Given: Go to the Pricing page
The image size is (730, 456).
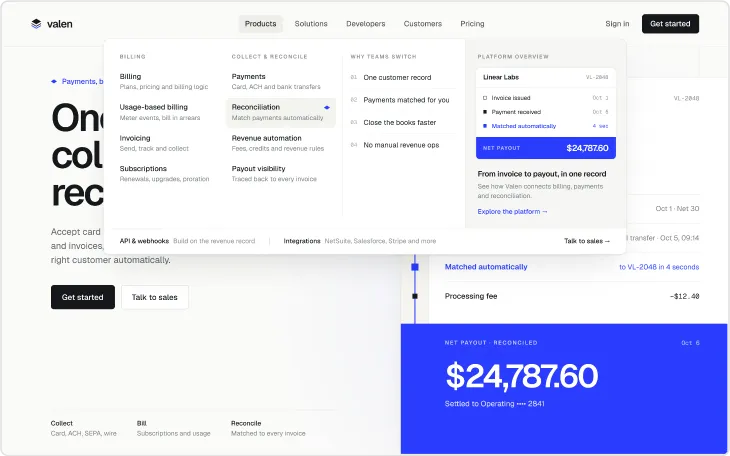Looking at the screenshot, I should click(x=472, y=24).
